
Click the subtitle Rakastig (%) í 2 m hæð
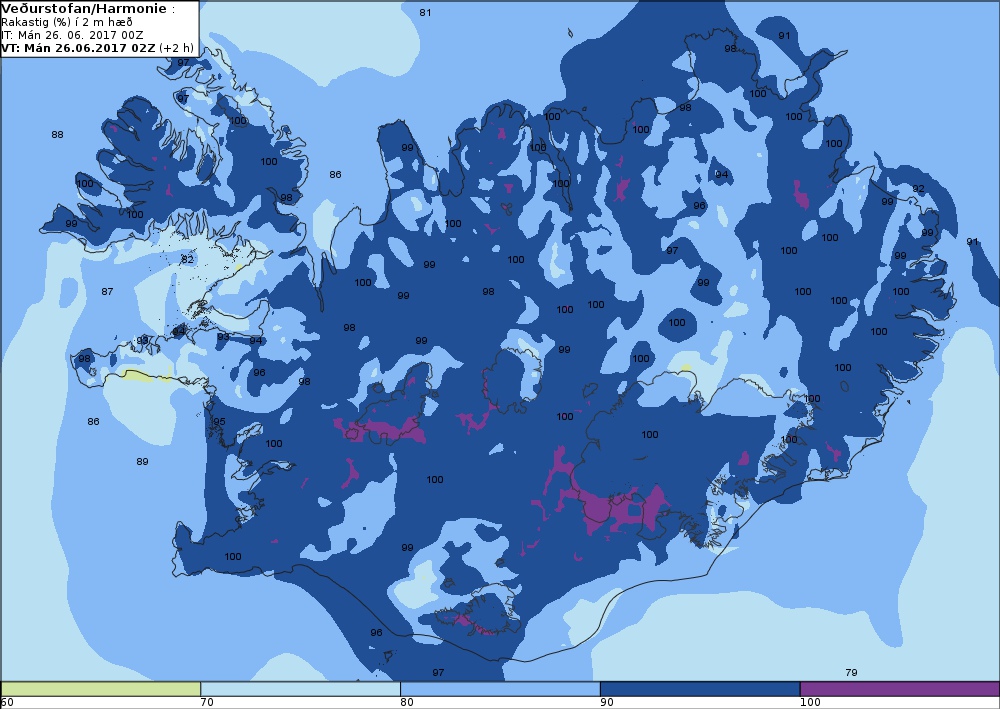tap(67, 22)
